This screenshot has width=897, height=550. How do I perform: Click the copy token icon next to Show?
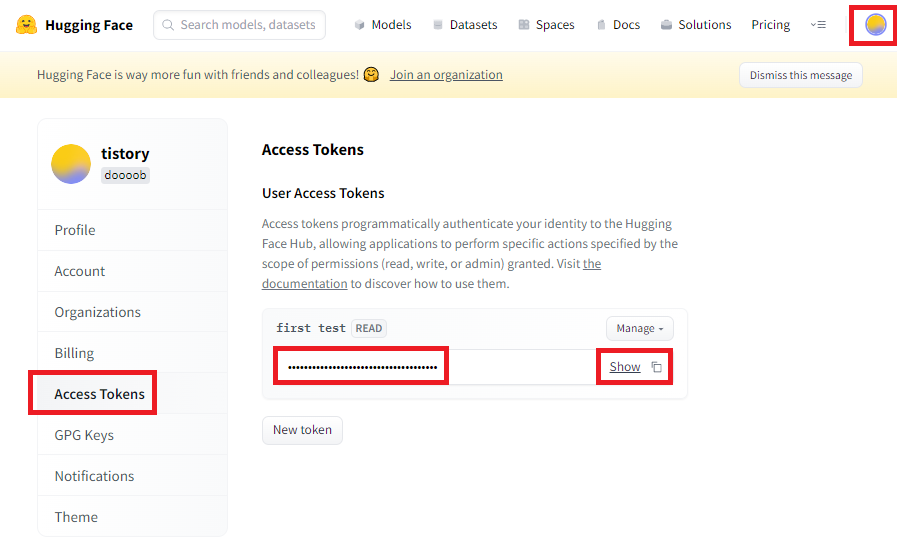point(657,367)
